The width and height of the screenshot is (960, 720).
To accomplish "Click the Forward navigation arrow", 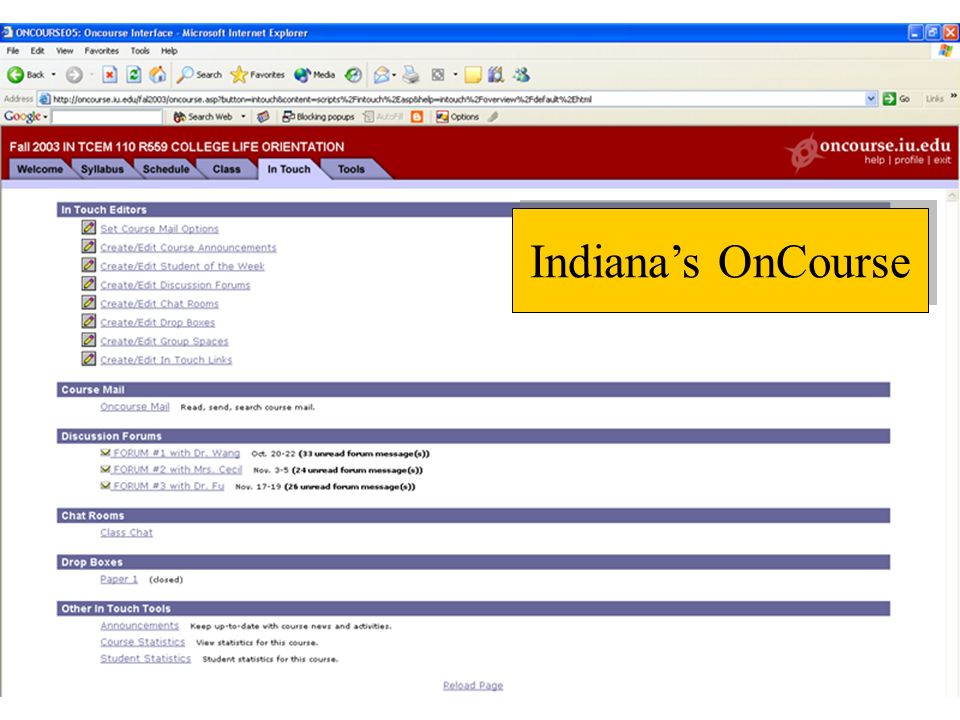I will click(x=74, y=75).
